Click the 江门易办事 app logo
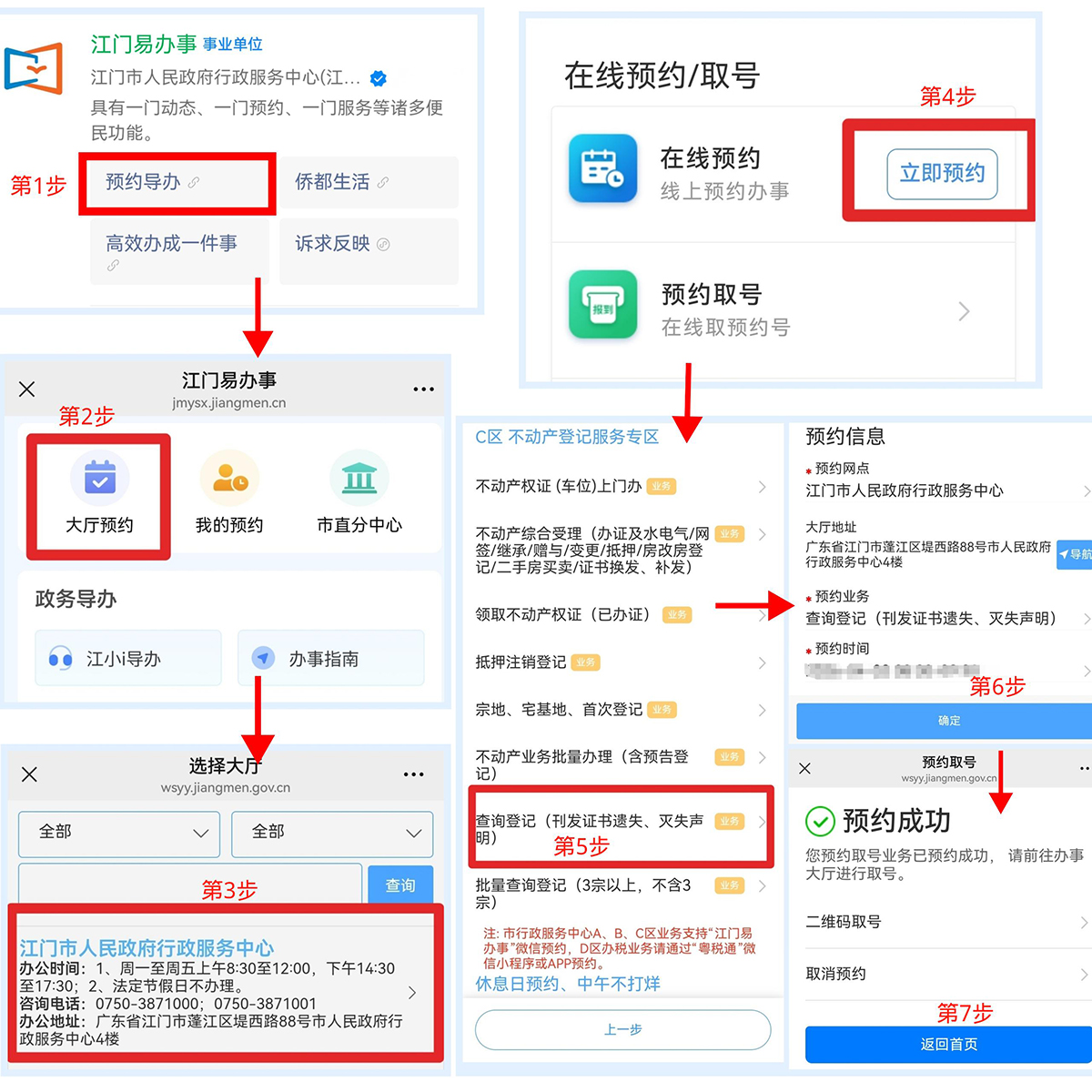The height and width of the screenshot is (1092, 1092). (35, 68)
